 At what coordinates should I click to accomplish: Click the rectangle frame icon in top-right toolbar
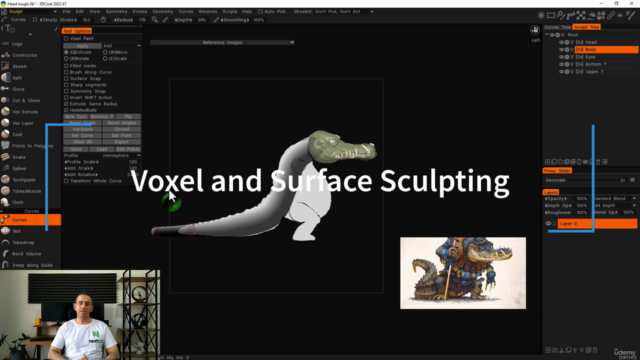551,16
